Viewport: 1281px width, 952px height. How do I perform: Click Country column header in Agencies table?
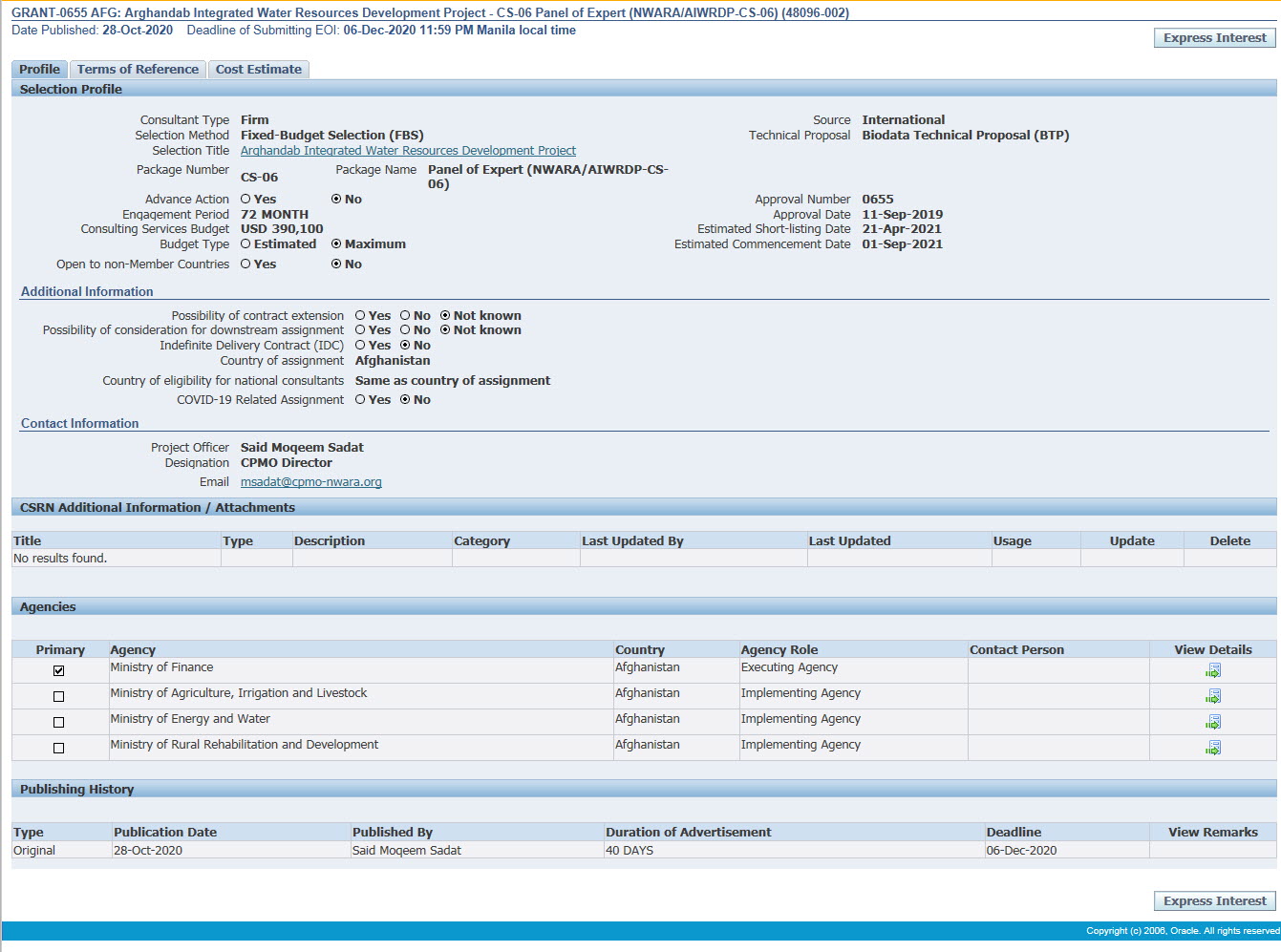640,649
